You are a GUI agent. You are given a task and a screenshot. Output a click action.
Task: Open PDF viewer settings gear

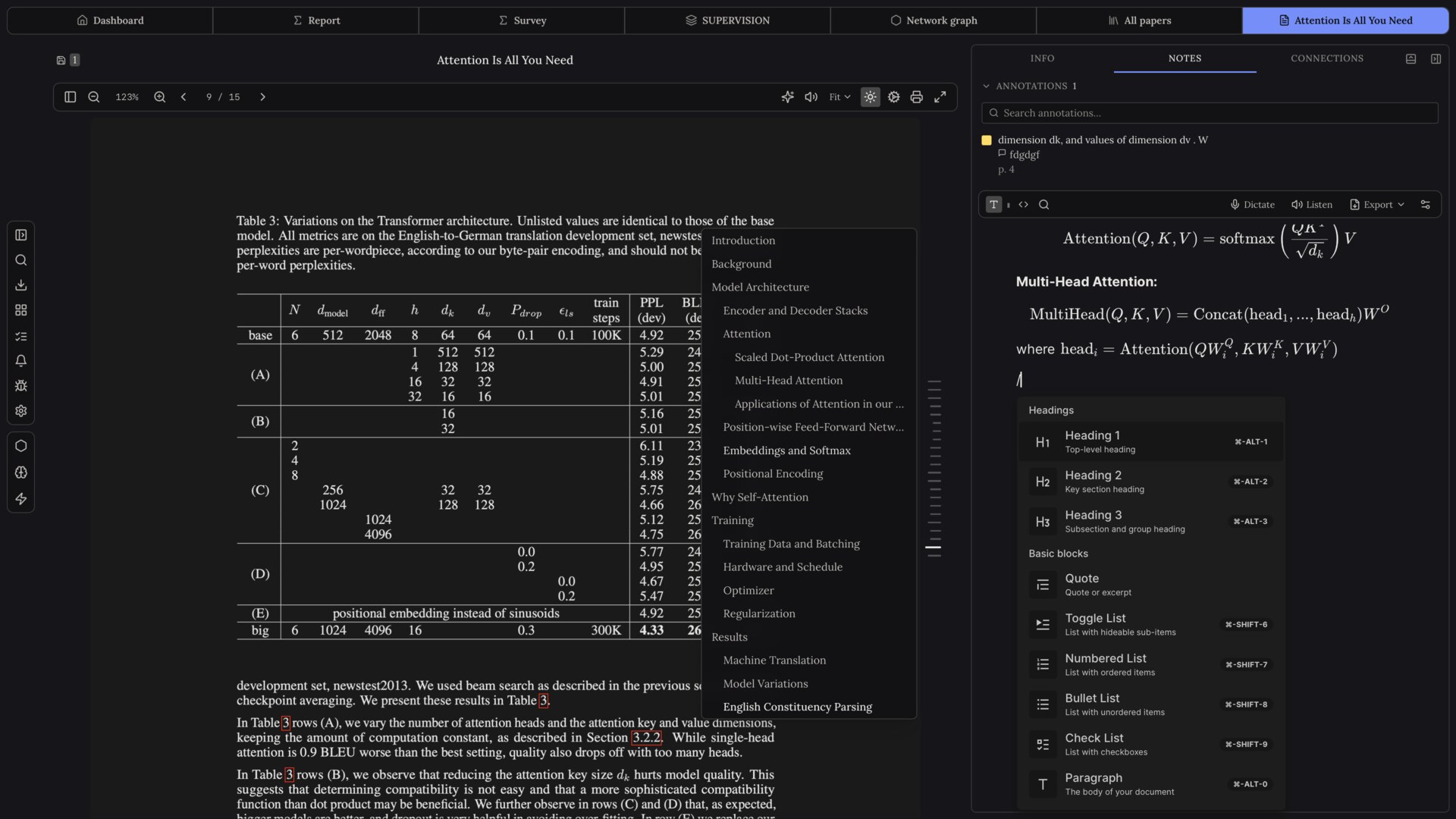[x=894, y=97]
